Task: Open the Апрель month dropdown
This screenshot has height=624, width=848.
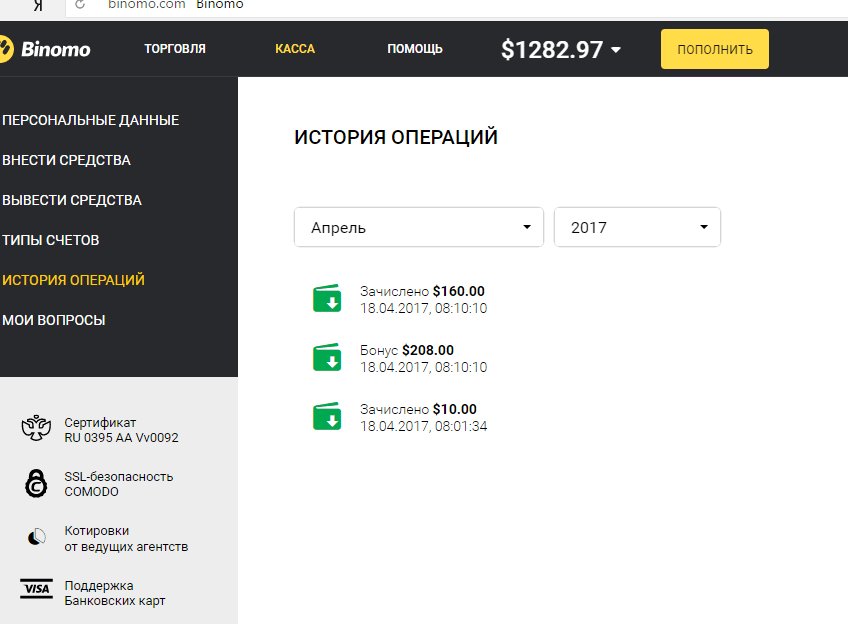Action: click(x=418, y=227)
